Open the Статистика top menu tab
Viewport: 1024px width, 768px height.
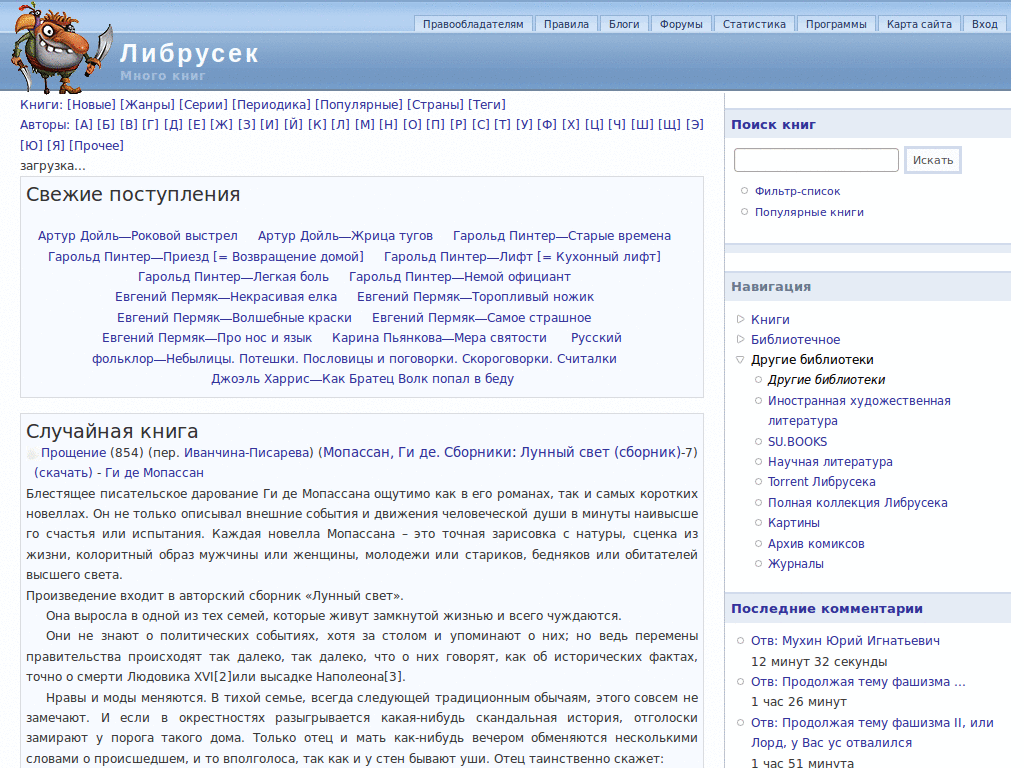tap(755, 24)
